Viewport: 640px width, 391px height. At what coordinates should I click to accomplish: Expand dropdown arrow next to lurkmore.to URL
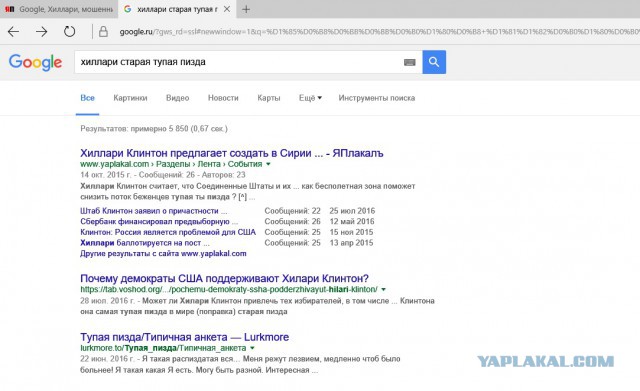tap(252, 348)
